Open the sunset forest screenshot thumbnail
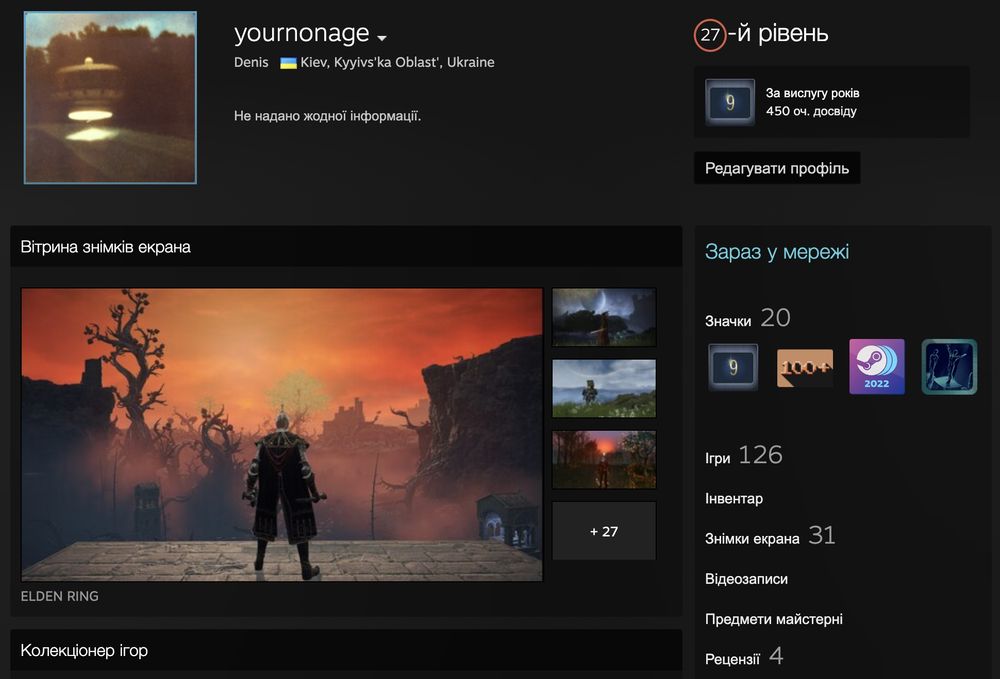Image resolution: width=1000 pixels, height=679 pixels. (x=604, y=460)
